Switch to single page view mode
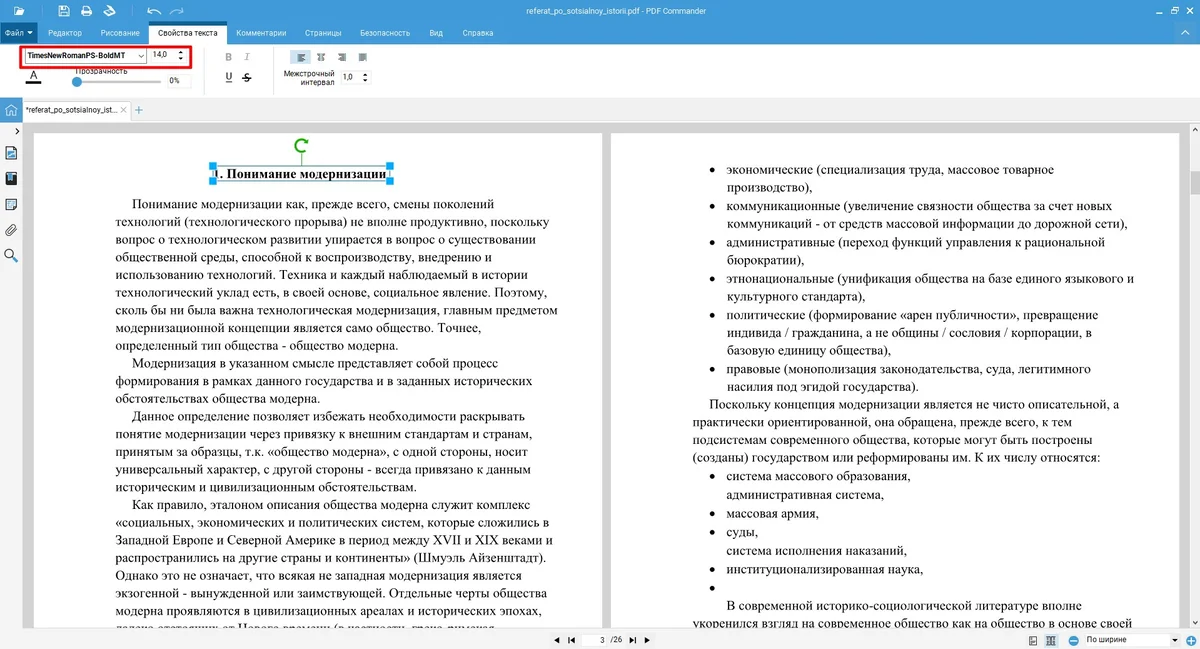 (1034, 640)
